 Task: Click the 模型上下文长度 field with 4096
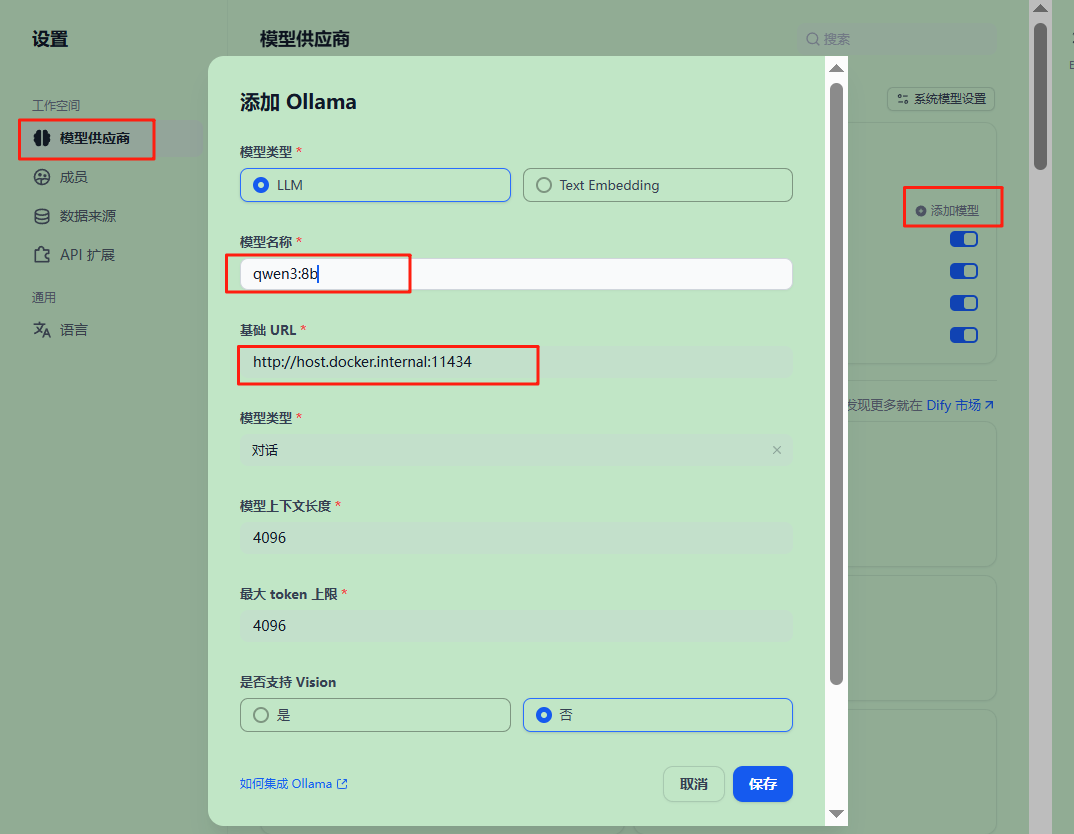pos(516,538)
